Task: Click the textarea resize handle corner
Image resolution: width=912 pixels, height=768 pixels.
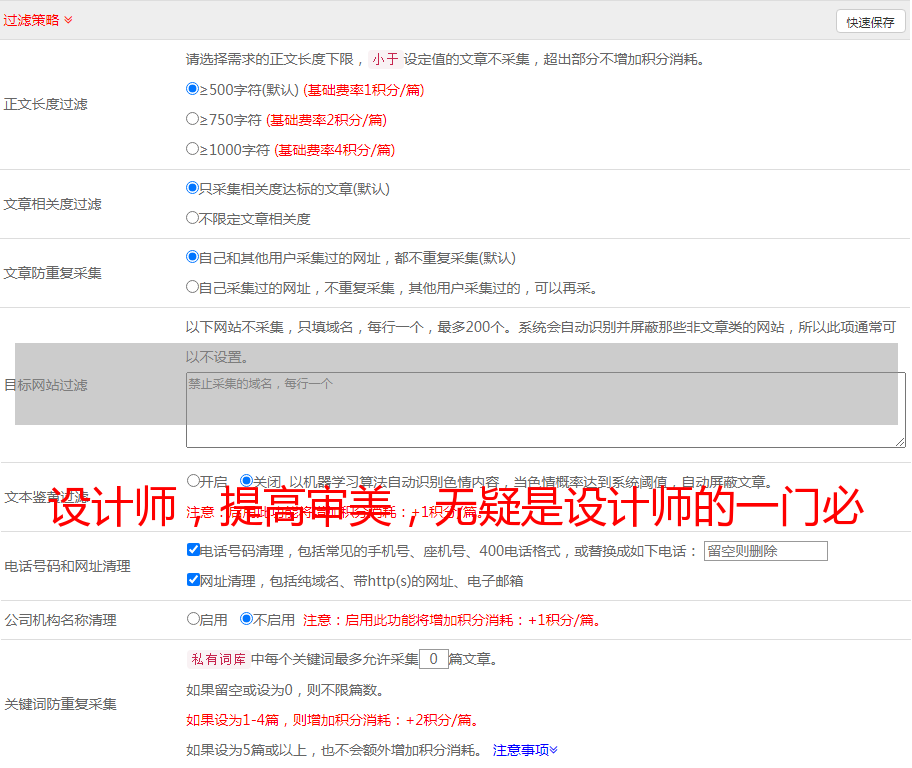Action: click(900, 442)
